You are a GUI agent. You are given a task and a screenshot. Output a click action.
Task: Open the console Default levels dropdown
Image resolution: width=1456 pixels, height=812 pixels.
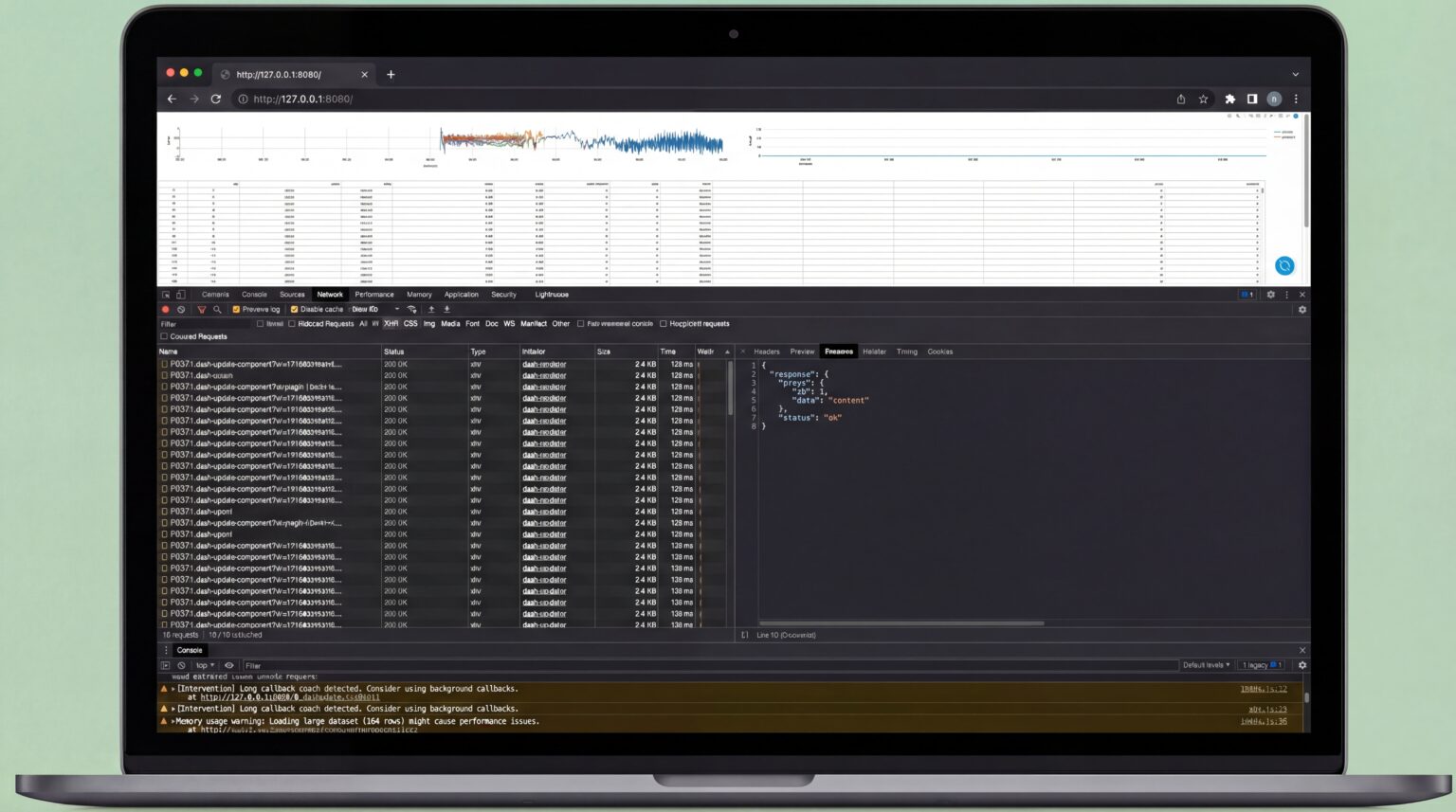(x=1206, y=665)
